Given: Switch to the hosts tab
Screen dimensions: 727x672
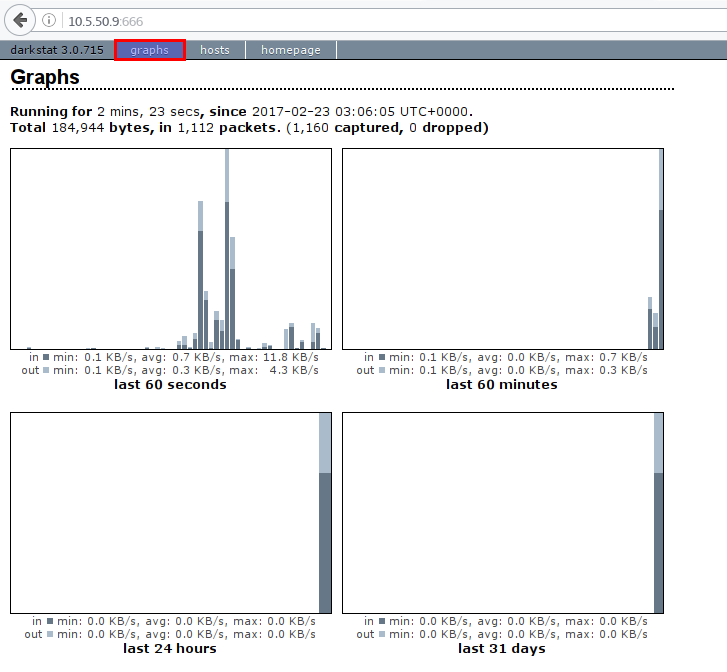Looking at the screenshot, I should coord(215,50).
